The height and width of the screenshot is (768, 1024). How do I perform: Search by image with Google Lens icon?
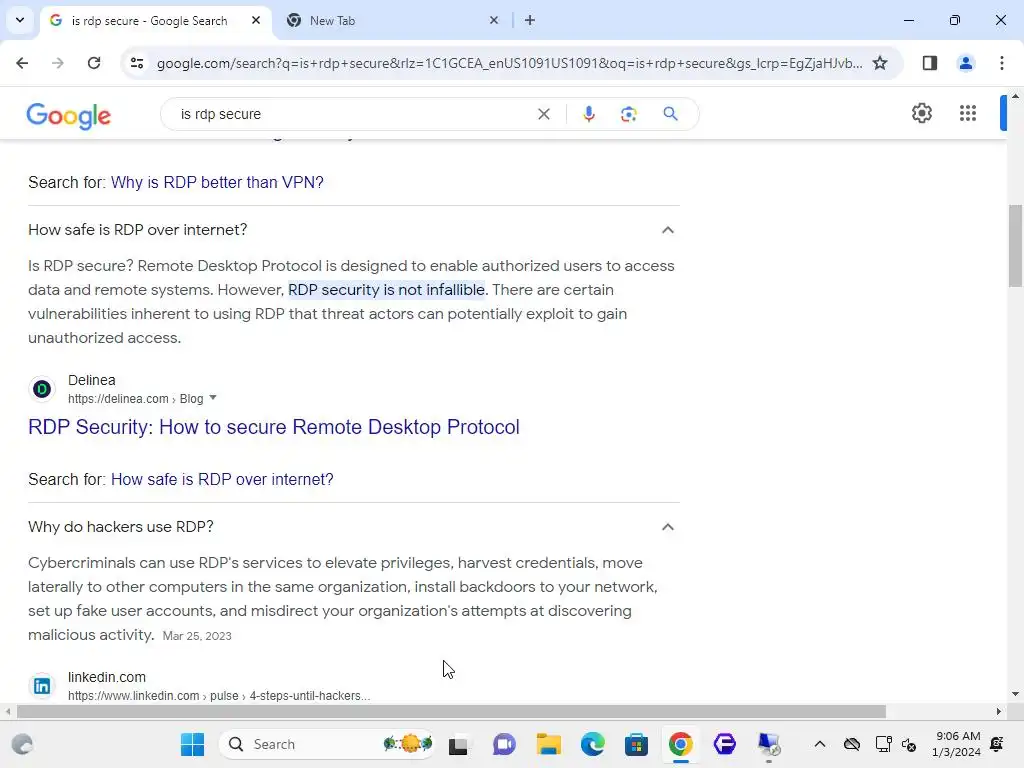point(629,114)
